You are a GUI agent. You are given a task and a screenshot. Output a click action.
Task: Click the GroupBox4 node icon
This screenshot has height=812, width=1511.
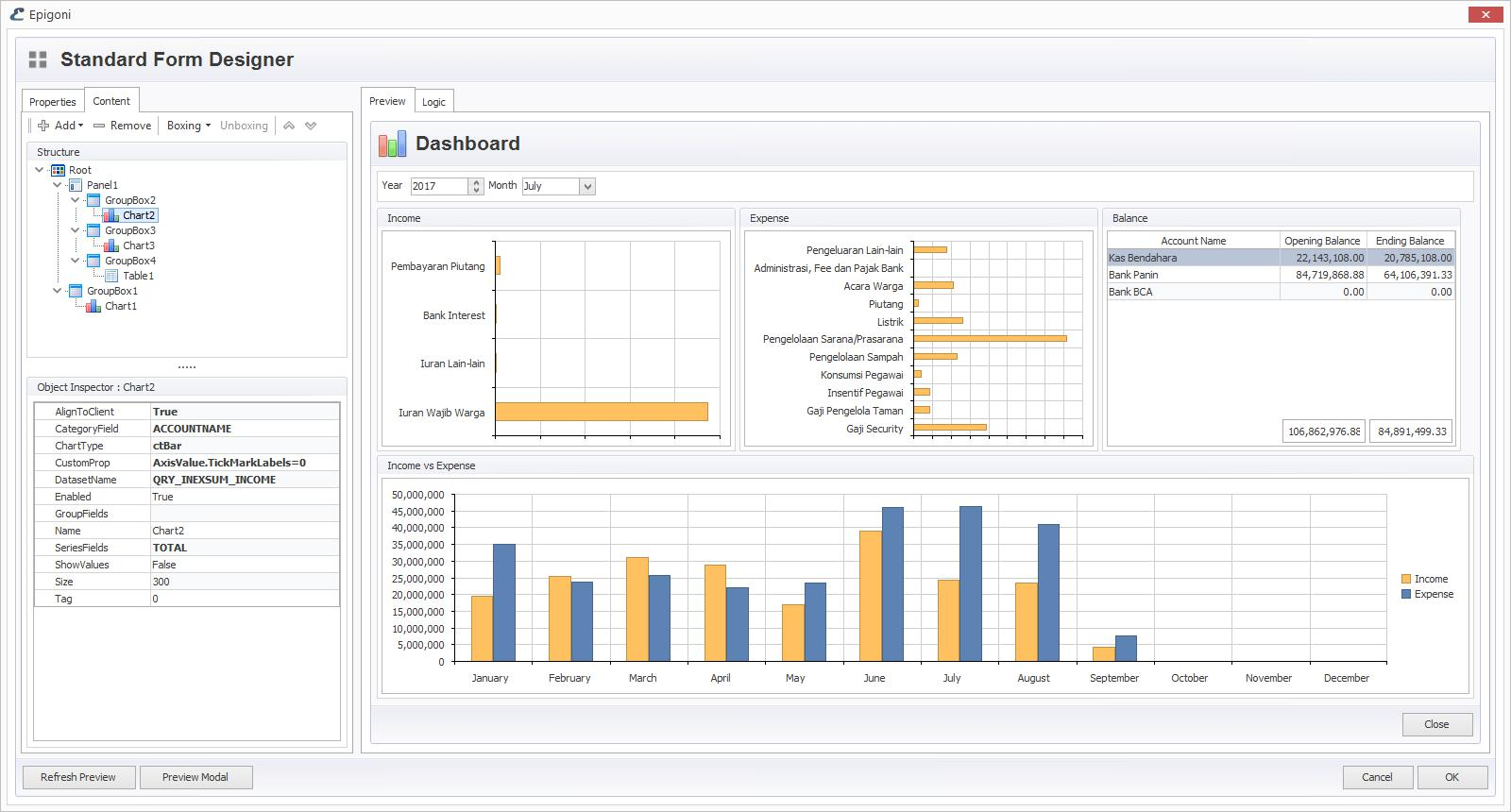93,261
